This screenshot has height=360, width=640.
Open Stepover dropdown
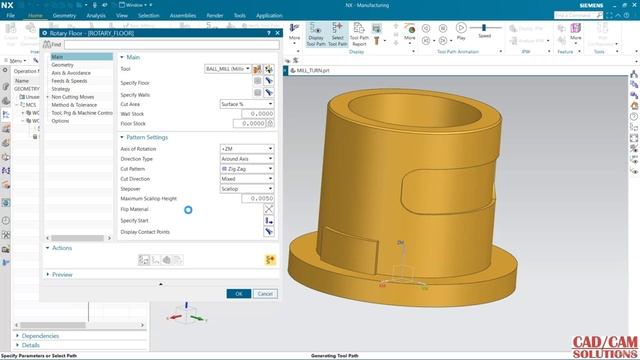tap(247, 189)
